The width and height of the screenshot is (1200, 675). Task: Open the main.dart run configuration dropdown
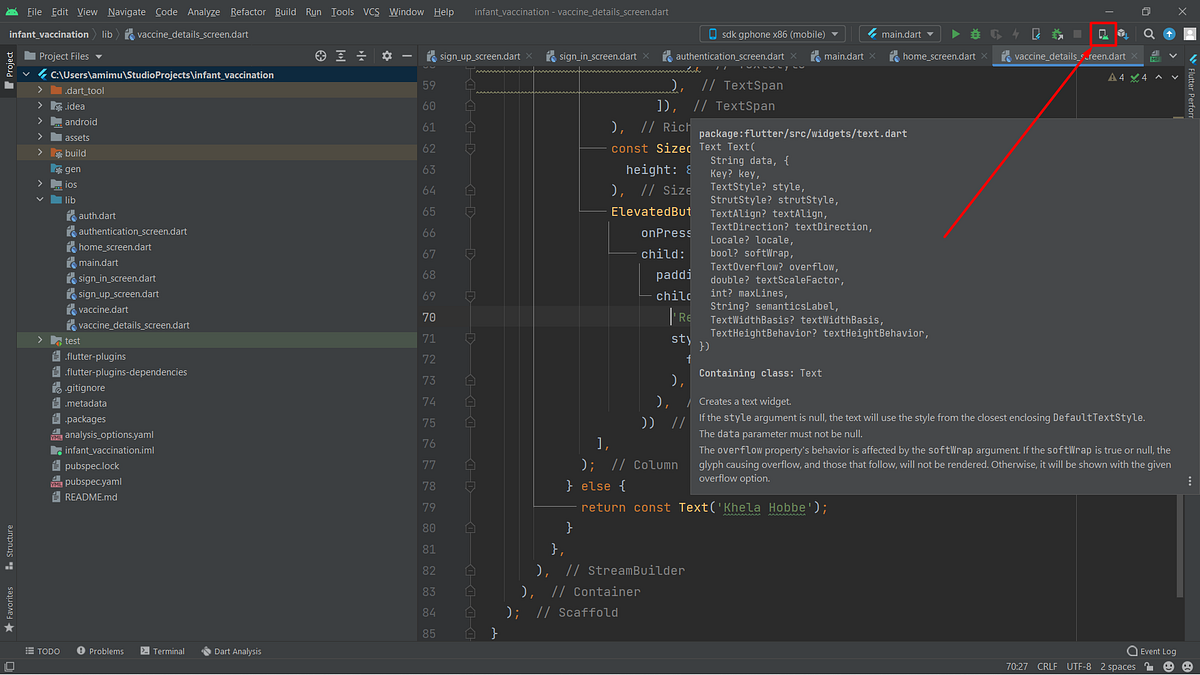897,33
